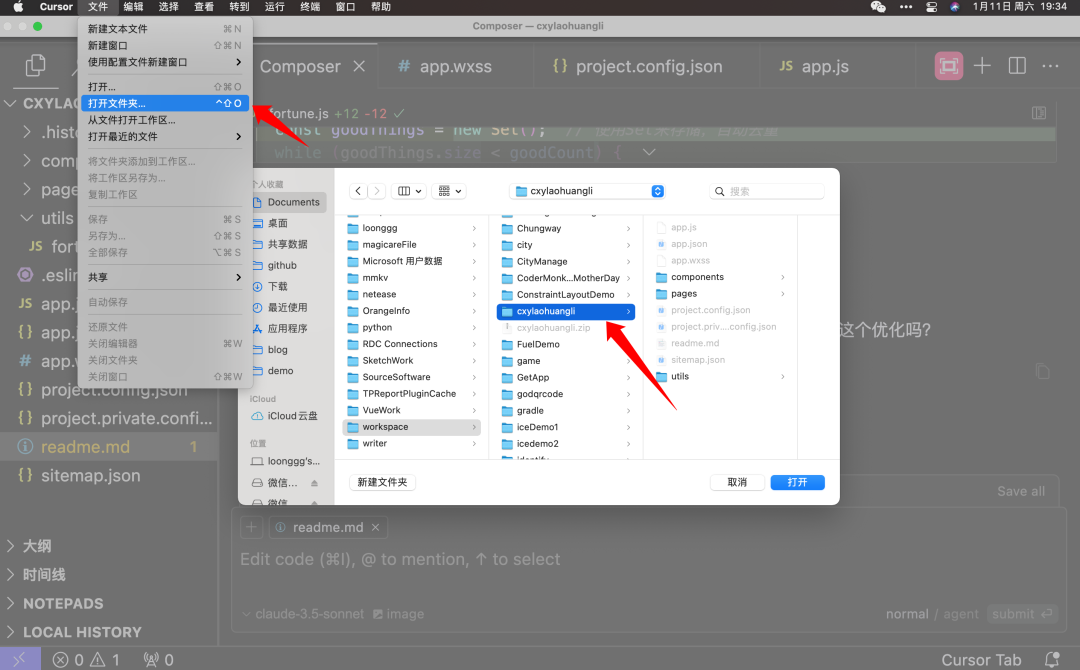Expand the code diff chevron
The image size is (1080, 670).
click(x=649, y=152)
